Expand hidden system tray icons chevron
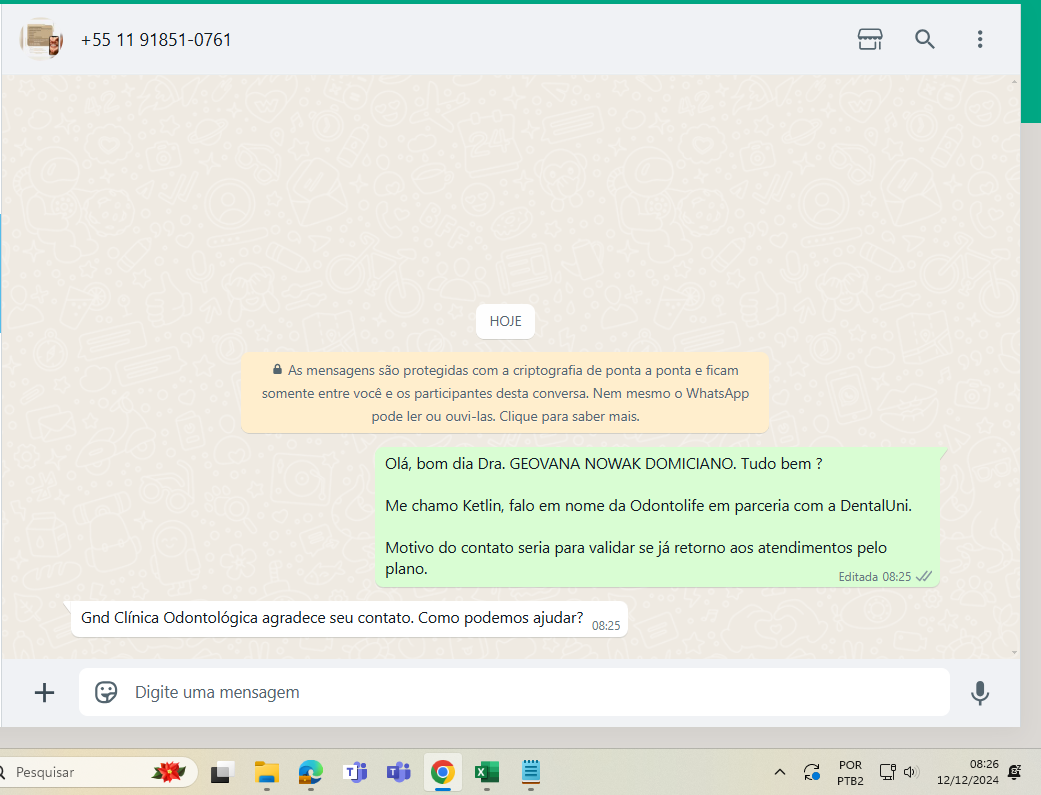 pos(780,772)
